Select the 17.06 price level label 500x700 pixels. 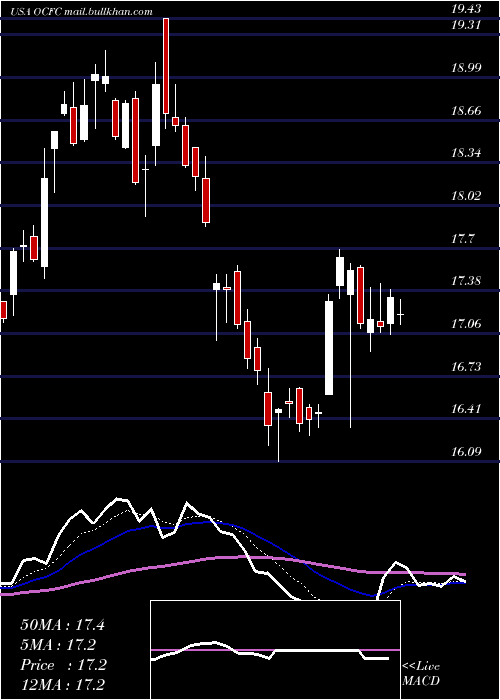(x=466, y=324)
